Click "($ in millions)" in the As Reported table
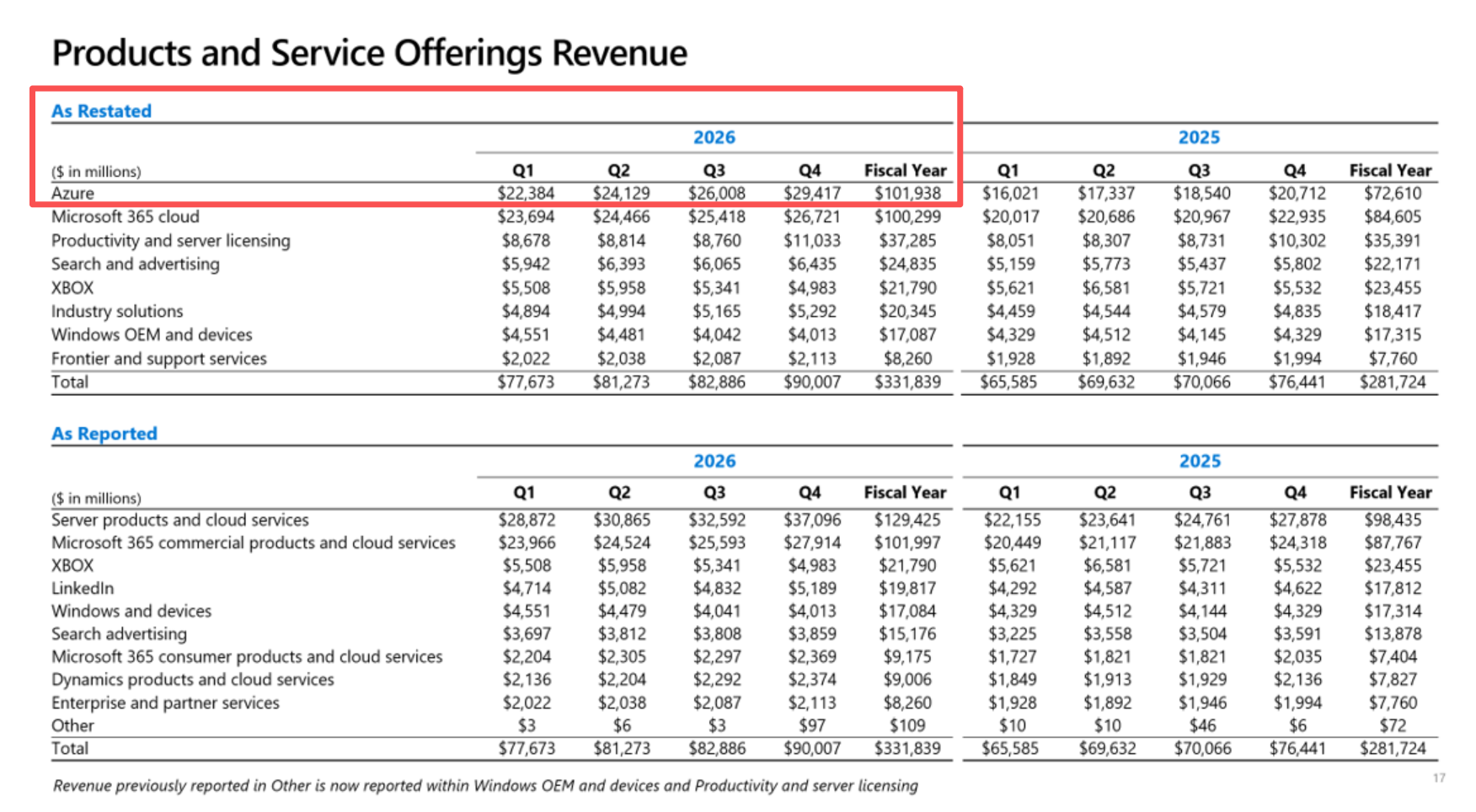The height and width of the screenshot is (812, 1476). (x=96, y=499)
